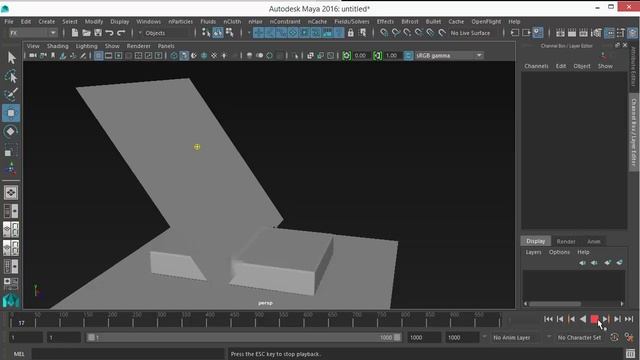The image size is (640, 360).
Task: Open Layers menu in Layer Editor
Action: [533, 252]
